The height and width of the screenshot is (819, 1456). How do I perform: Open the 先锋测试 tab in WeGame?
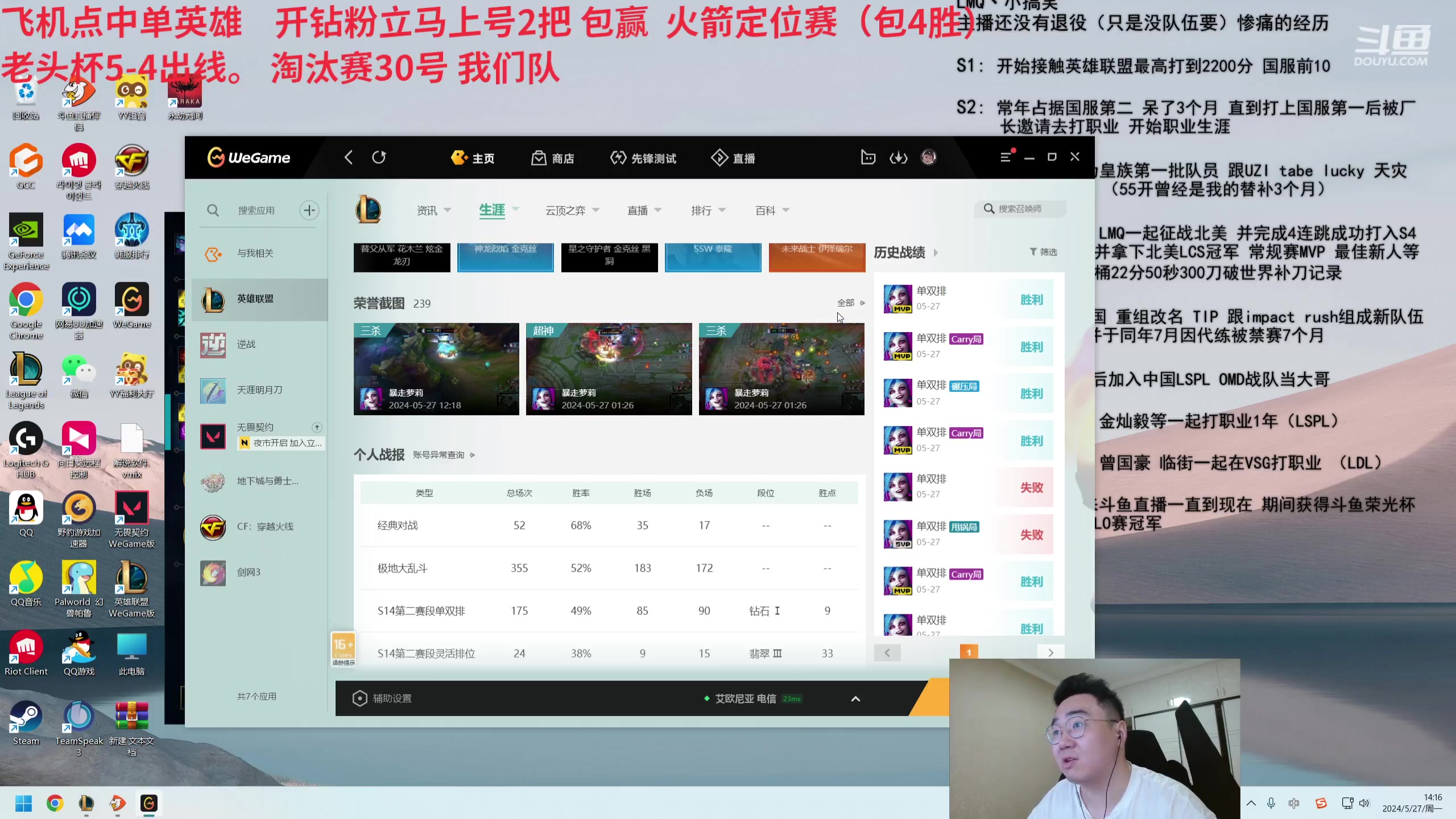(x=643, y=158)
